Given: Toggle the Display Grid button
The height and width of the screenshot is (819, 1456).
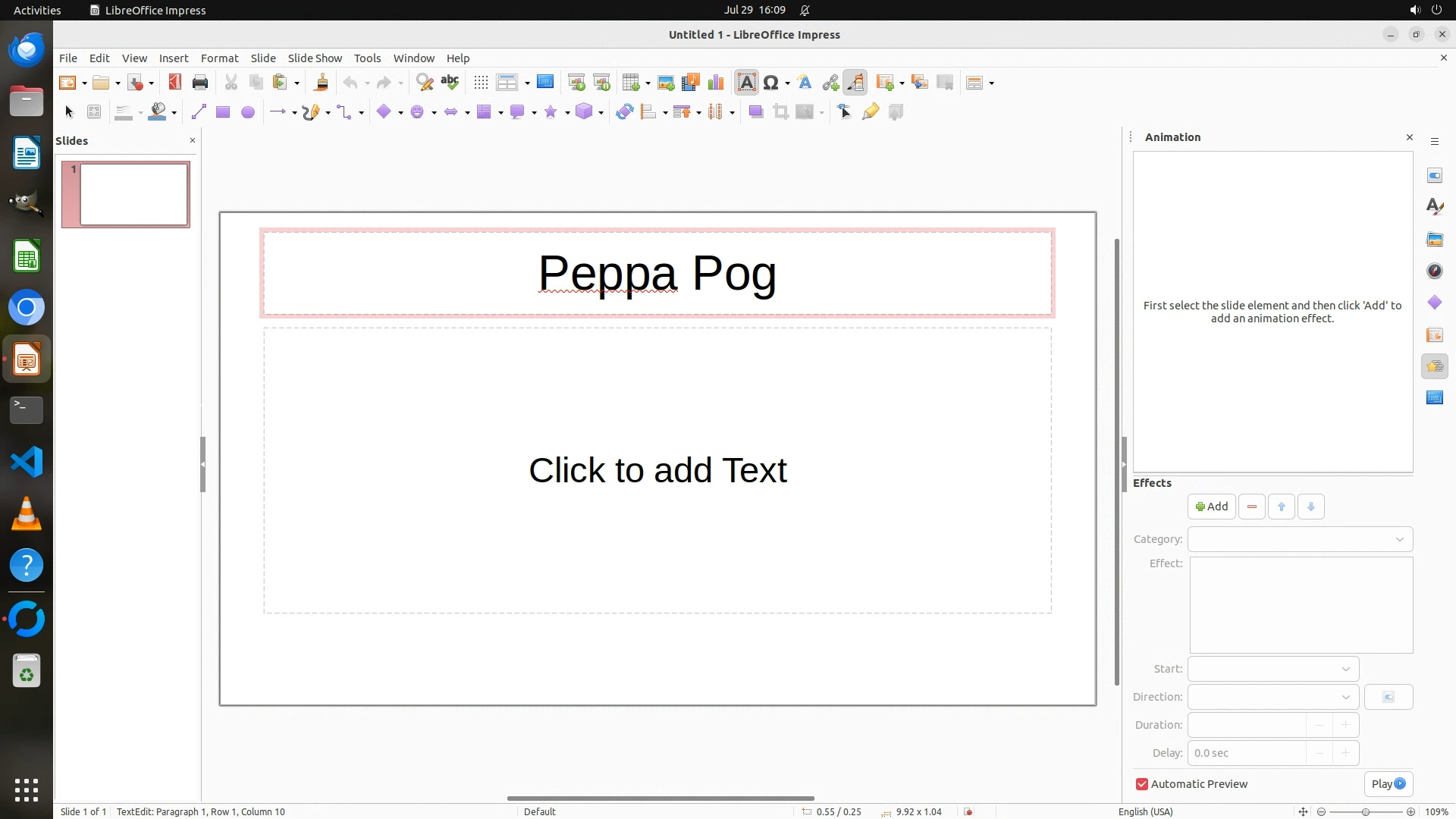Looking at the screenshot, I should pos(481,83).
